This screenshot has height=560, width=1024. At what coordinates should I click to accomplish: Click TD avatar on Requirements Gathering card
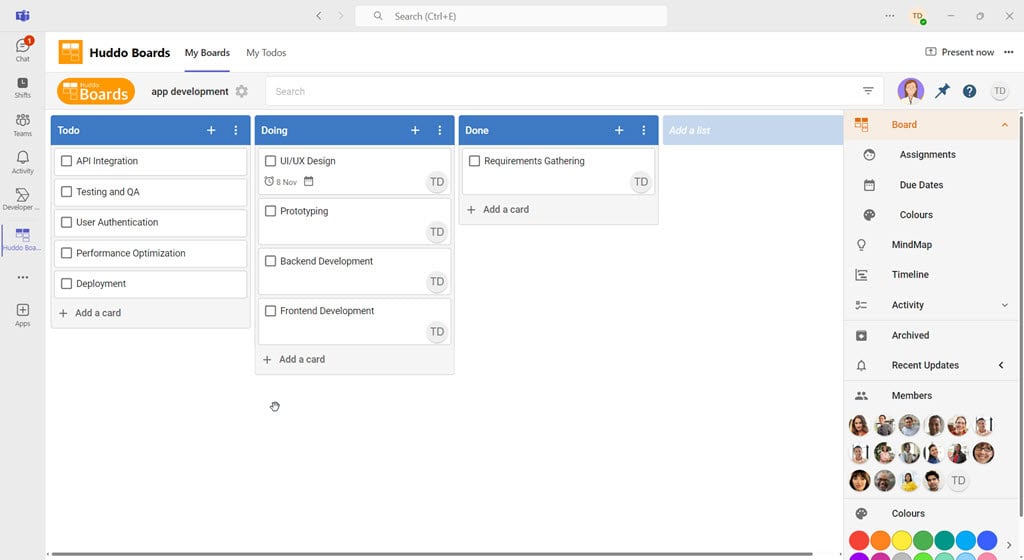click(x=641, y=181)
